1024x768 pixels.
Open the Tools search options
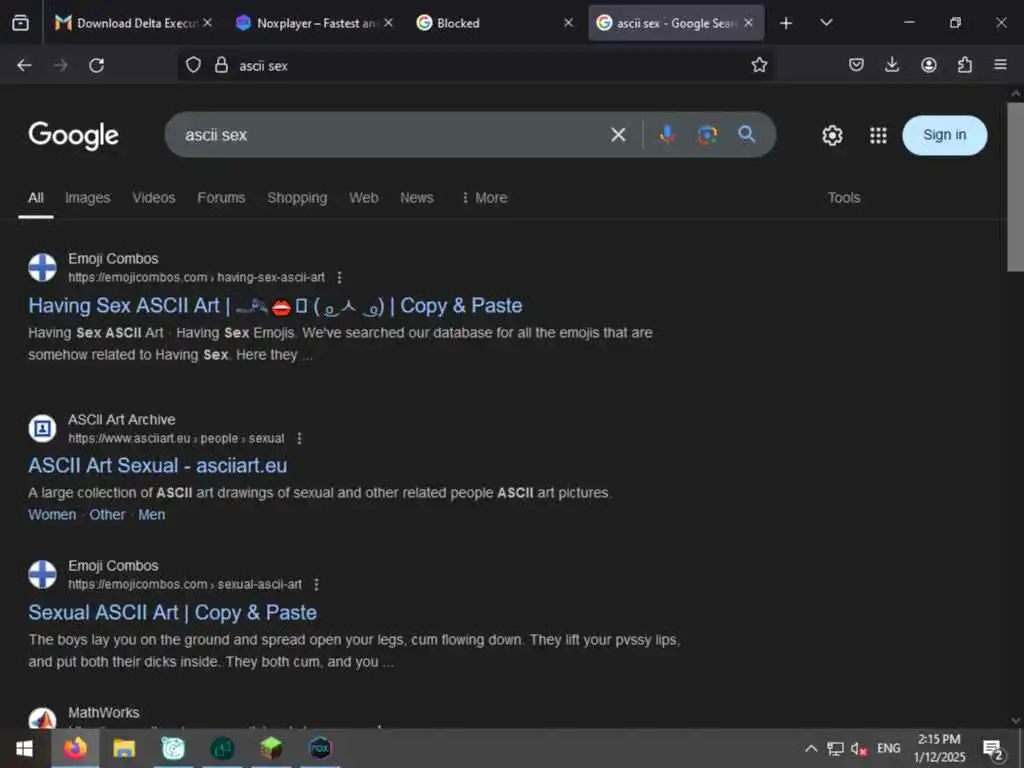click(x=844, y=198)
